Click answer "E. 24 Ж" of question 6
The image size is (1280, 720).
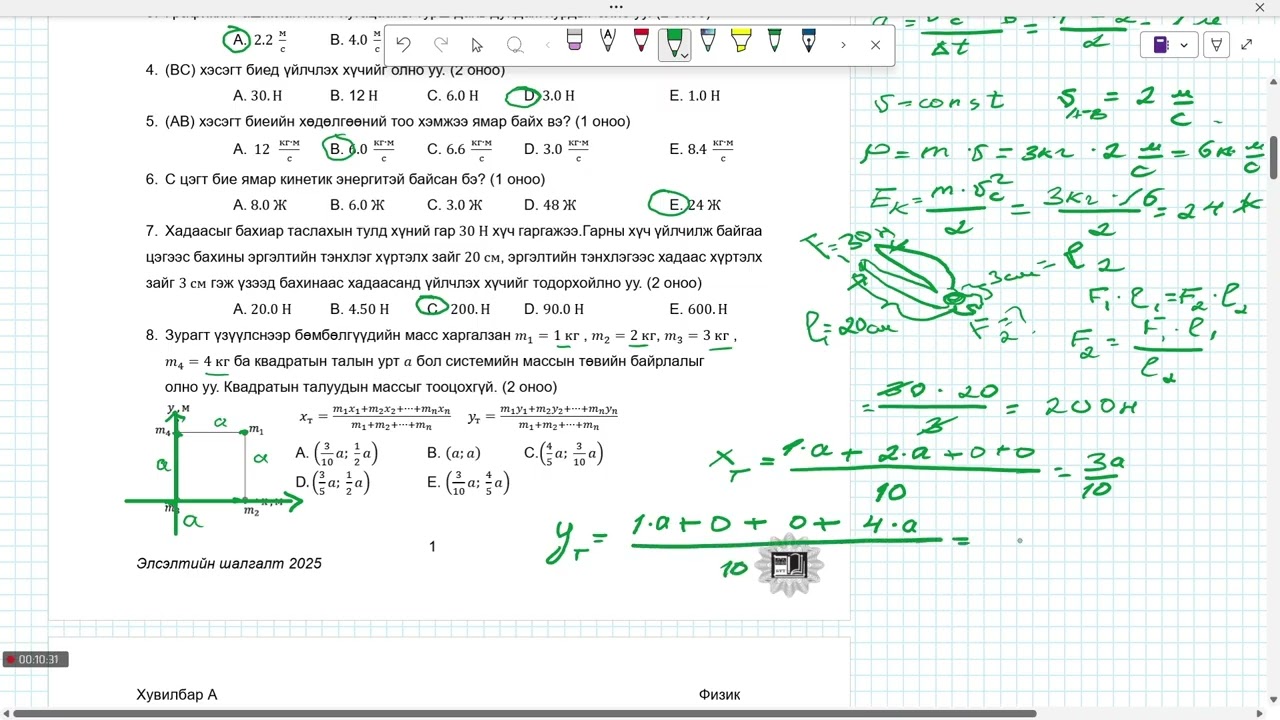coord(695,206)
